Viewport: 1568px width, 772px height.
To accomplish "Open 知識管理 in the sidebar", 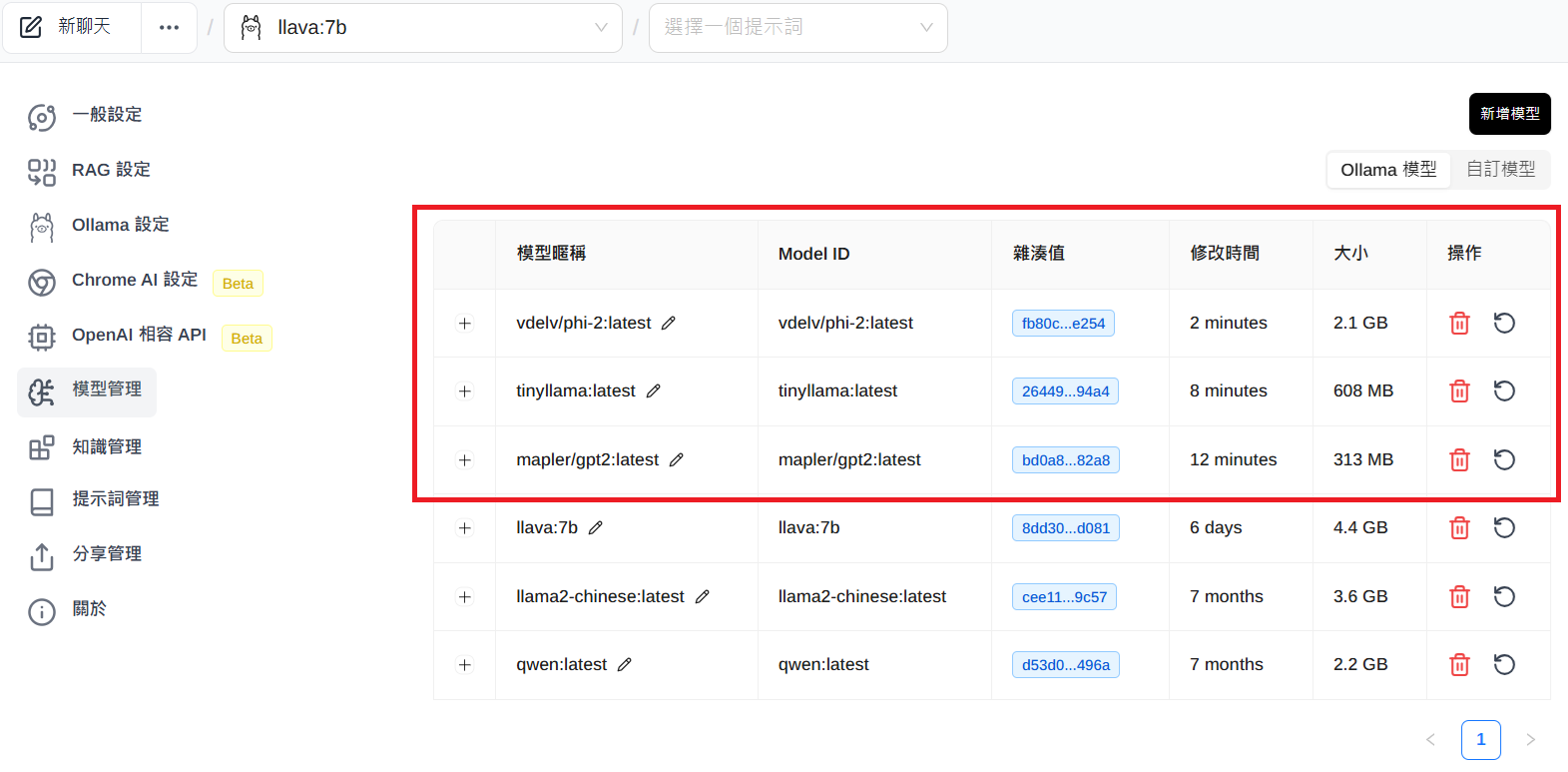I will tap(85, 446).
